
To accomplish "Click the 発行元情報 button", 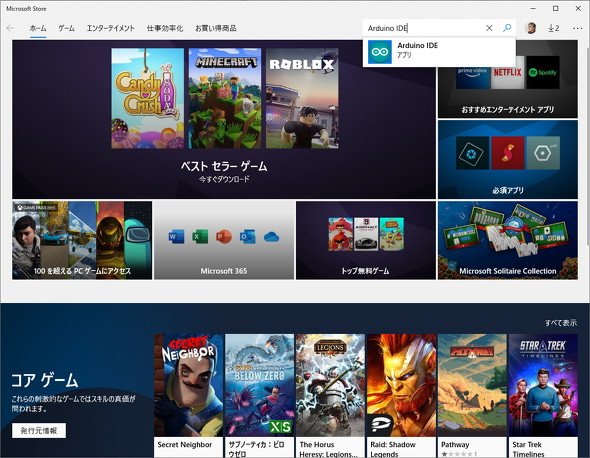I will (x=39, y=430).
